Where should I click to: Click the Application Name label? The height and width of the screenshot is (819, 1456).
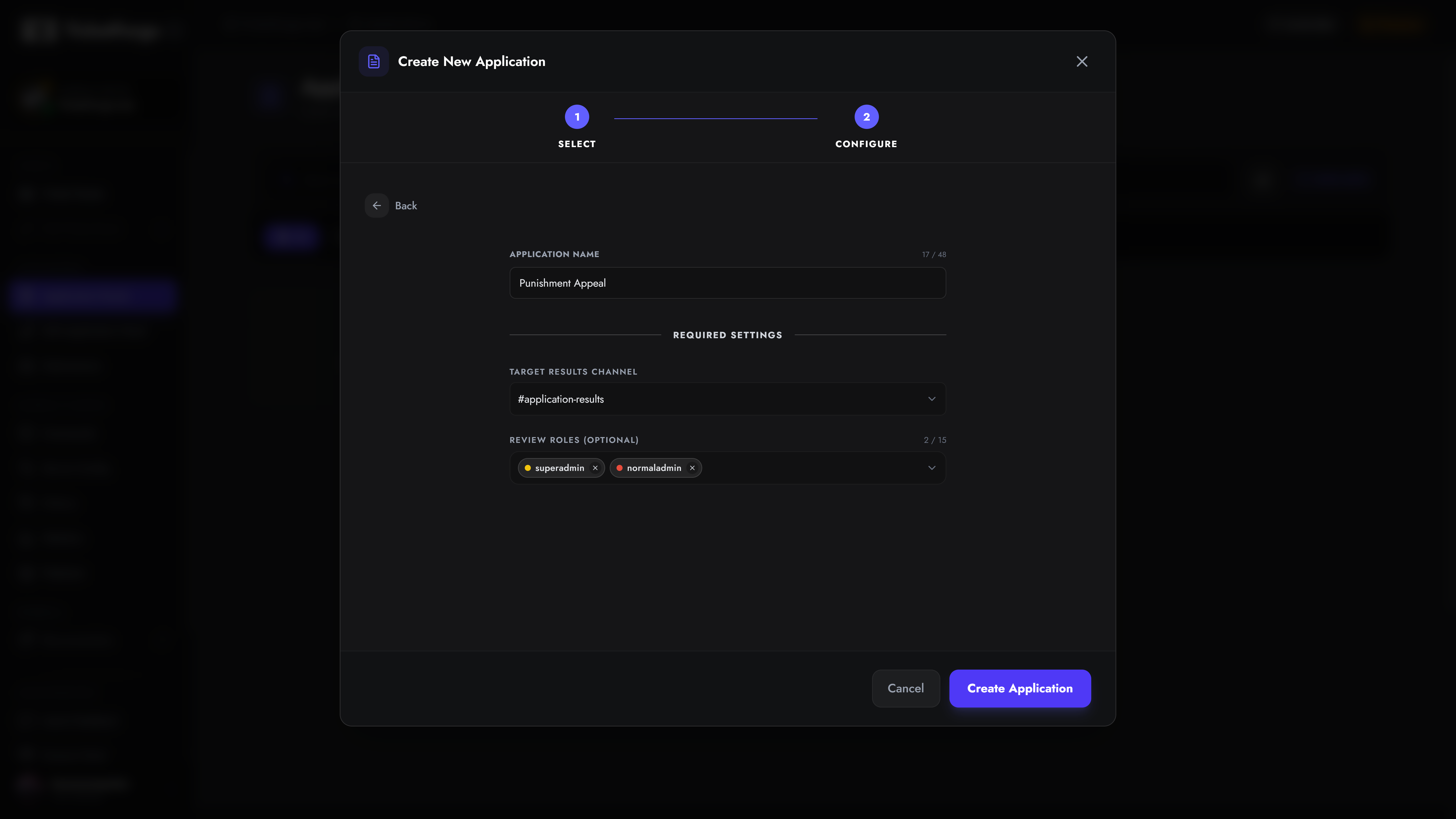[x=555, y=254]
